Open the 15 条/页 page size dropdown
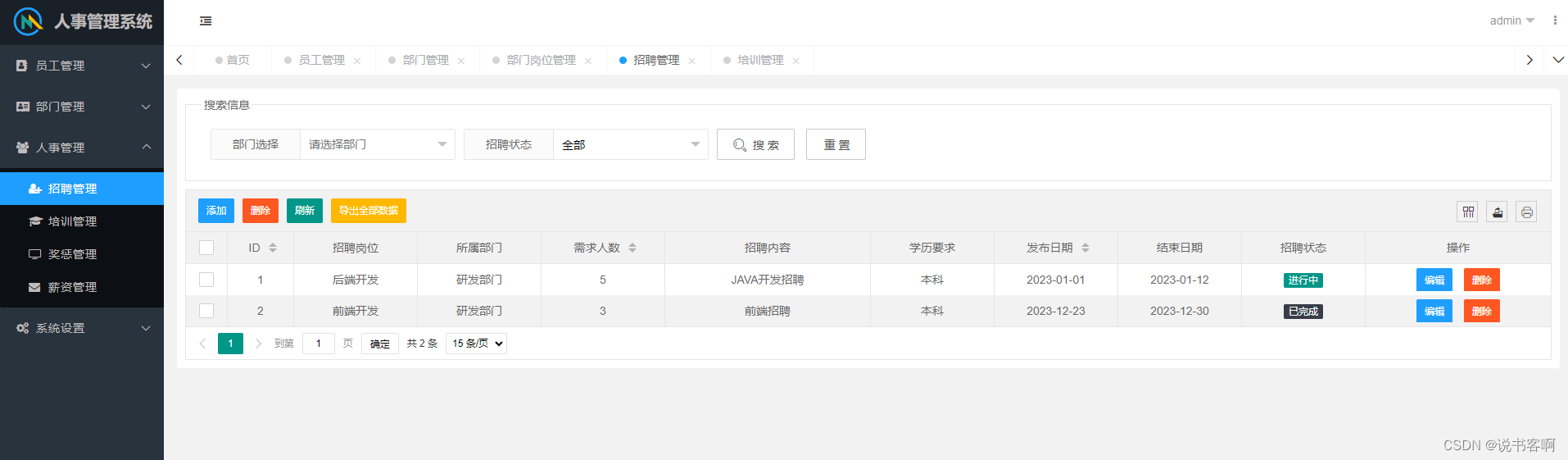The height and width of the screenshot is (460, 1568). pyautogui.click(x=476, y=344)
